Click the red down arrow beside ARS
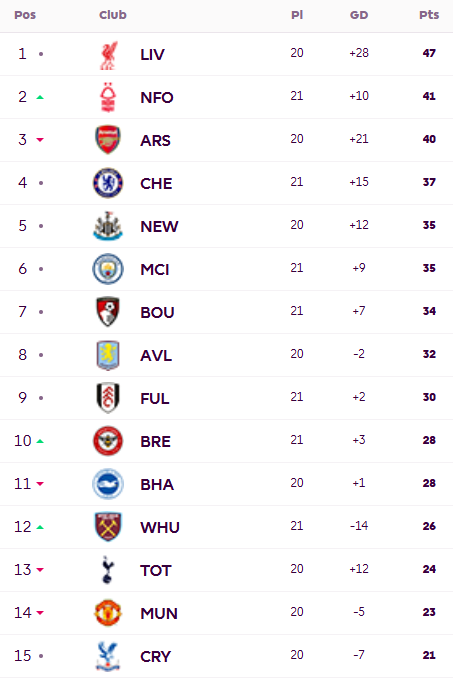This screenshot has height=678, width=453. click(x=40, y=140)
